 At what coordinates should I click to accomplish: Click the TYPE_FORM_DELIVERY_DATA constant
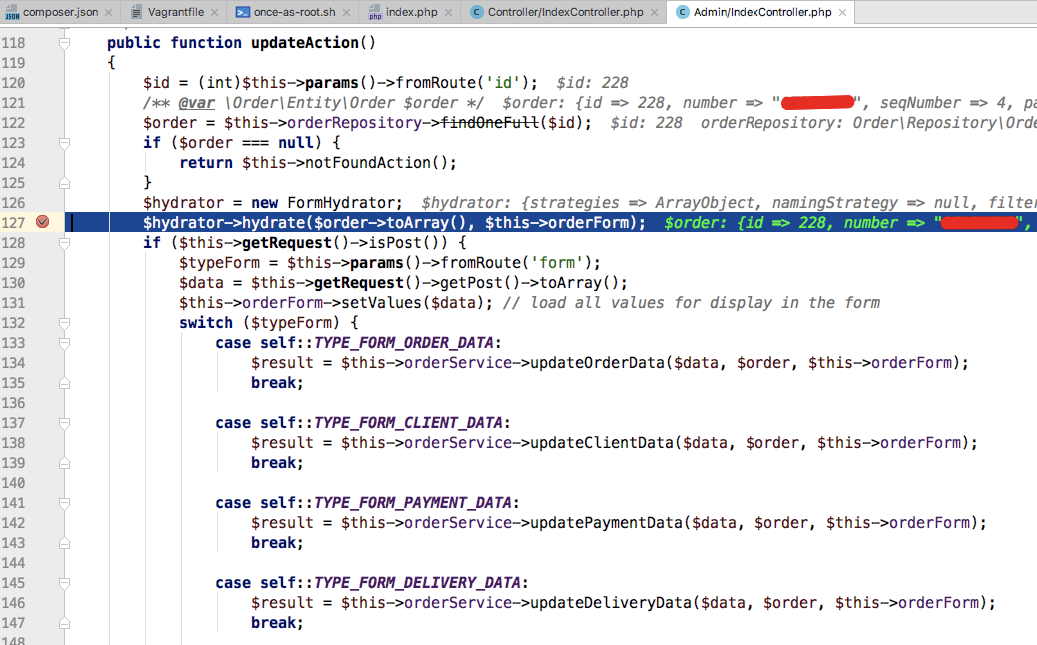pyautogui.click(x=417, y=583)
